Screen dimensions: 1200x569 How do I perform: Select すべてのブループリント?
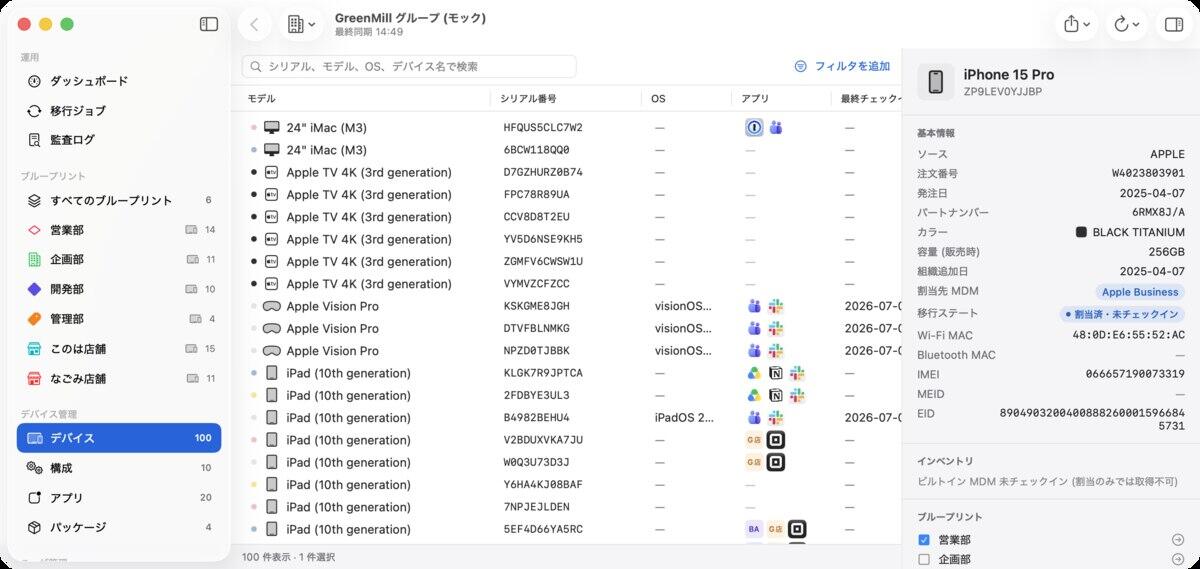tap(119, 200)
